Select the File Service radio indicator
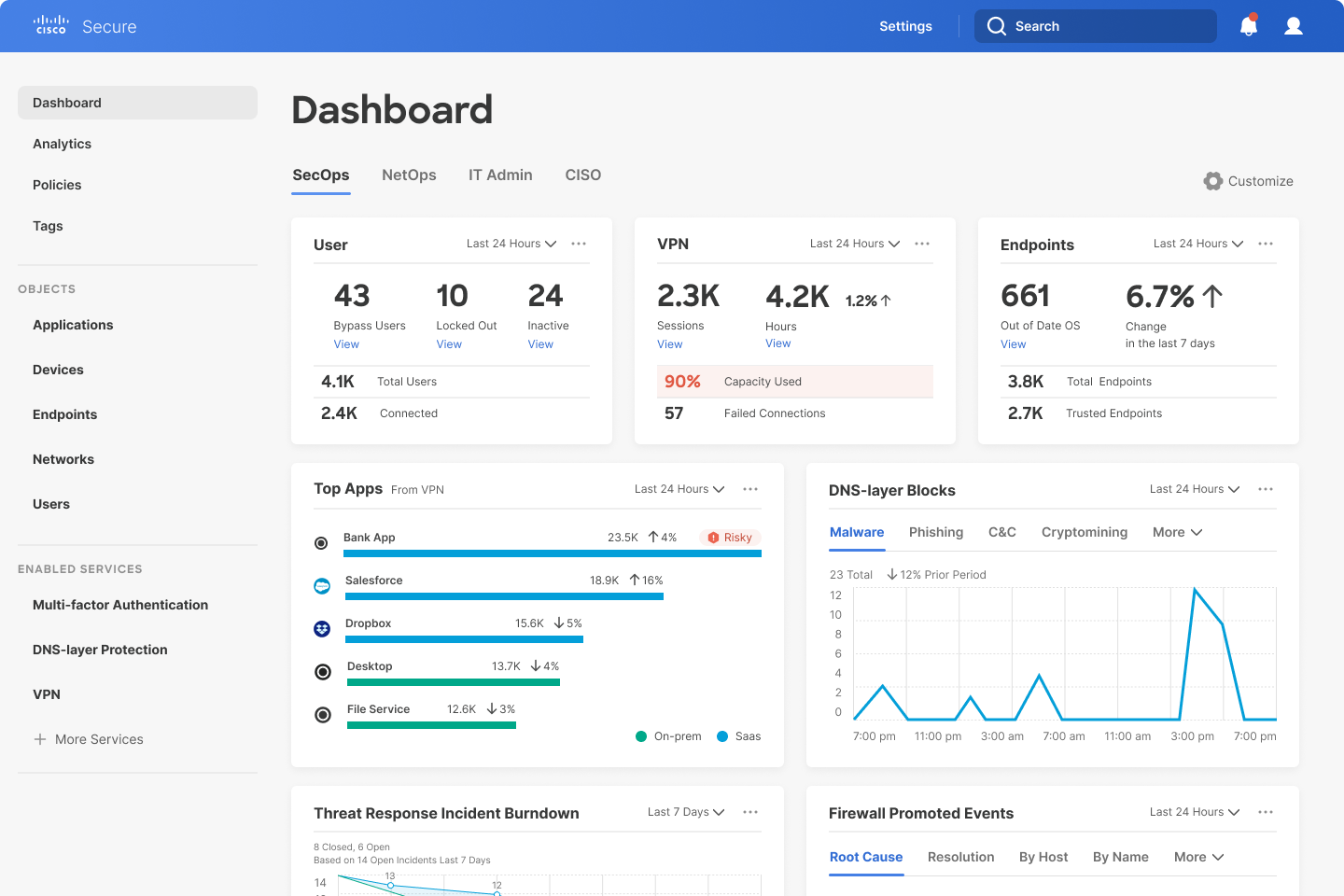The width and height of the screenshot is (1344, 896). 323,715
